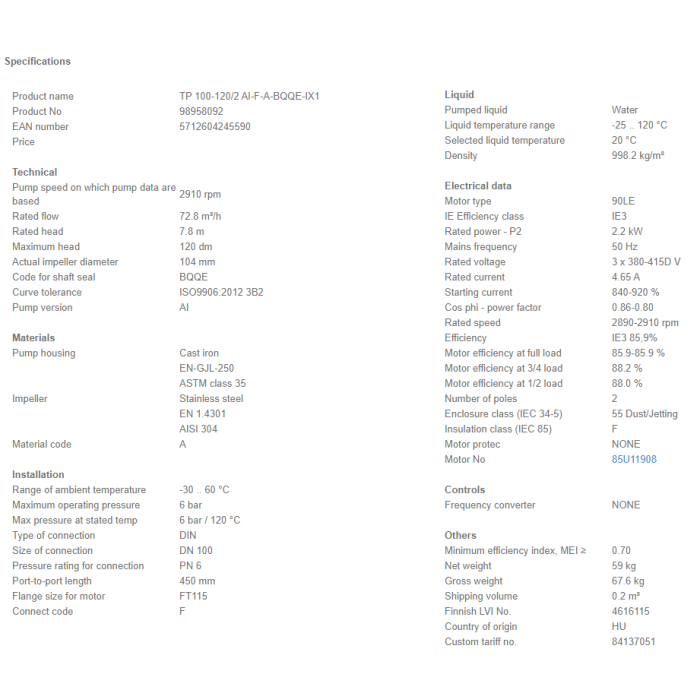The height and width of the screenshot is (700, 700).
Task: Click the Flange size for motor FT115
Action: [x=193, y=596]
